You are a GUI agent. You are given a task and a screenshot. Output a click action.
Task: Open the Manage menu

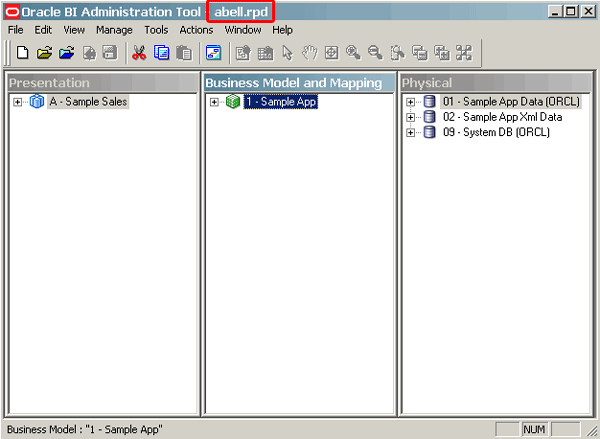(114, 30)
